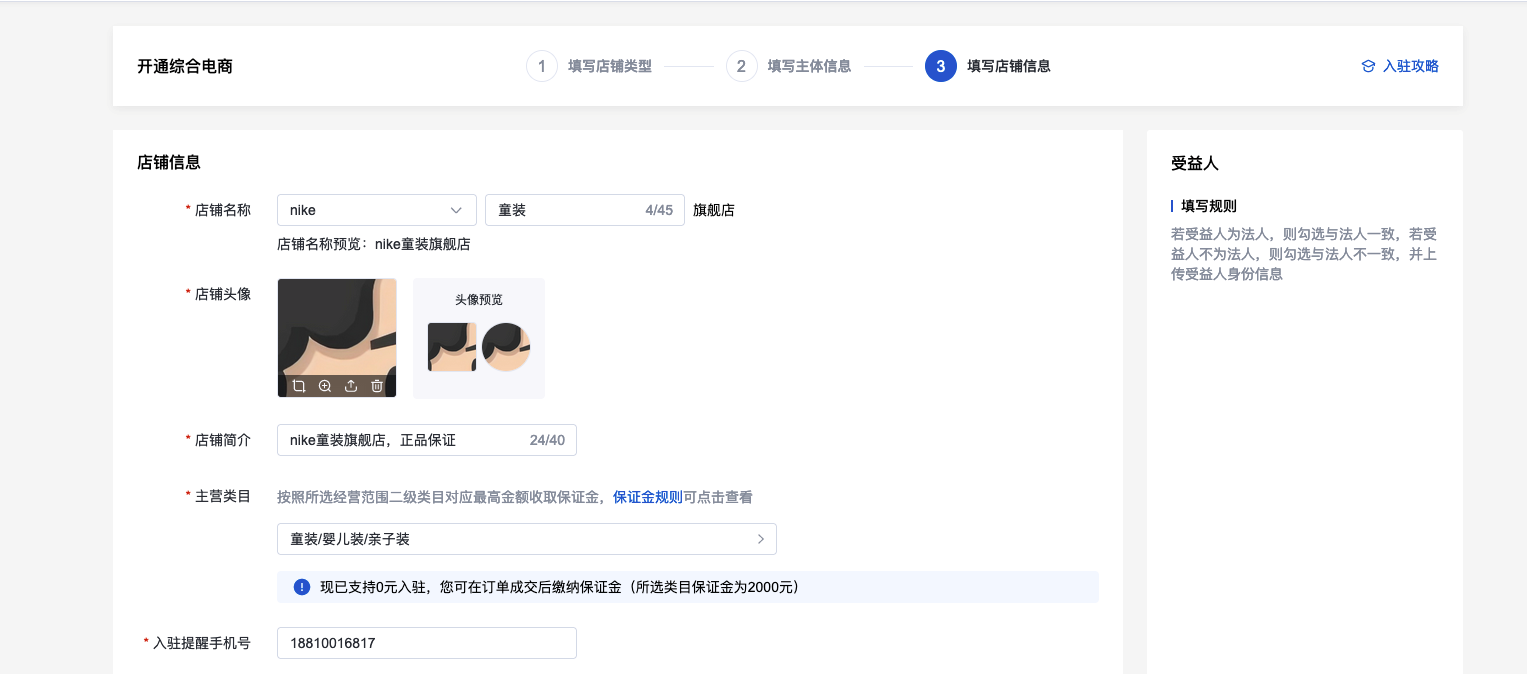Click the 店铺名称预览：nike童装旗舰店 text

point(374,244)
